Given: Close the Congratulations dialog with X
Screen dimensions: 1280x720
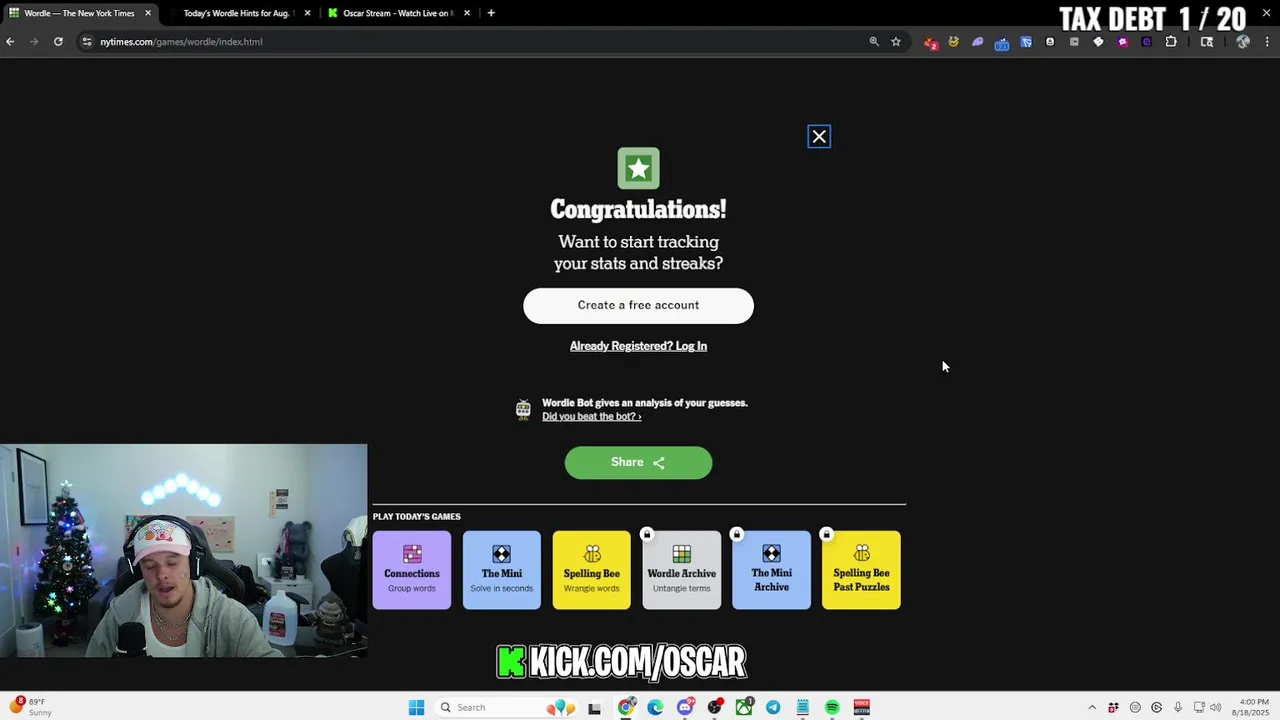Looking at the screenshot, I should [x=819, y=137].
